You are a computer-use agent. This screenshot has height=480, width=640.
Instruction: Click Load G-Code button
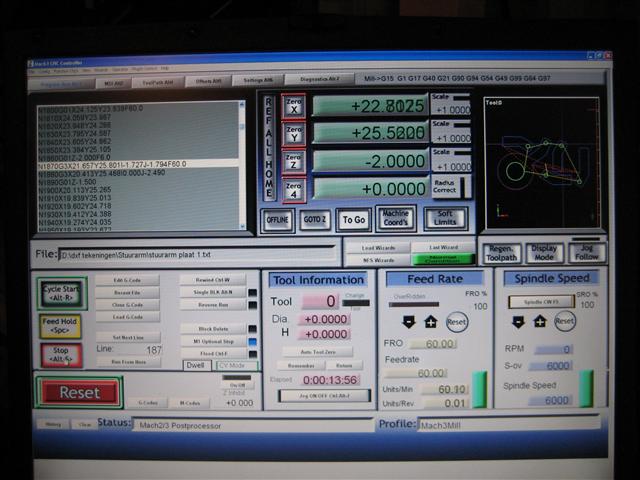click(127, 317)
